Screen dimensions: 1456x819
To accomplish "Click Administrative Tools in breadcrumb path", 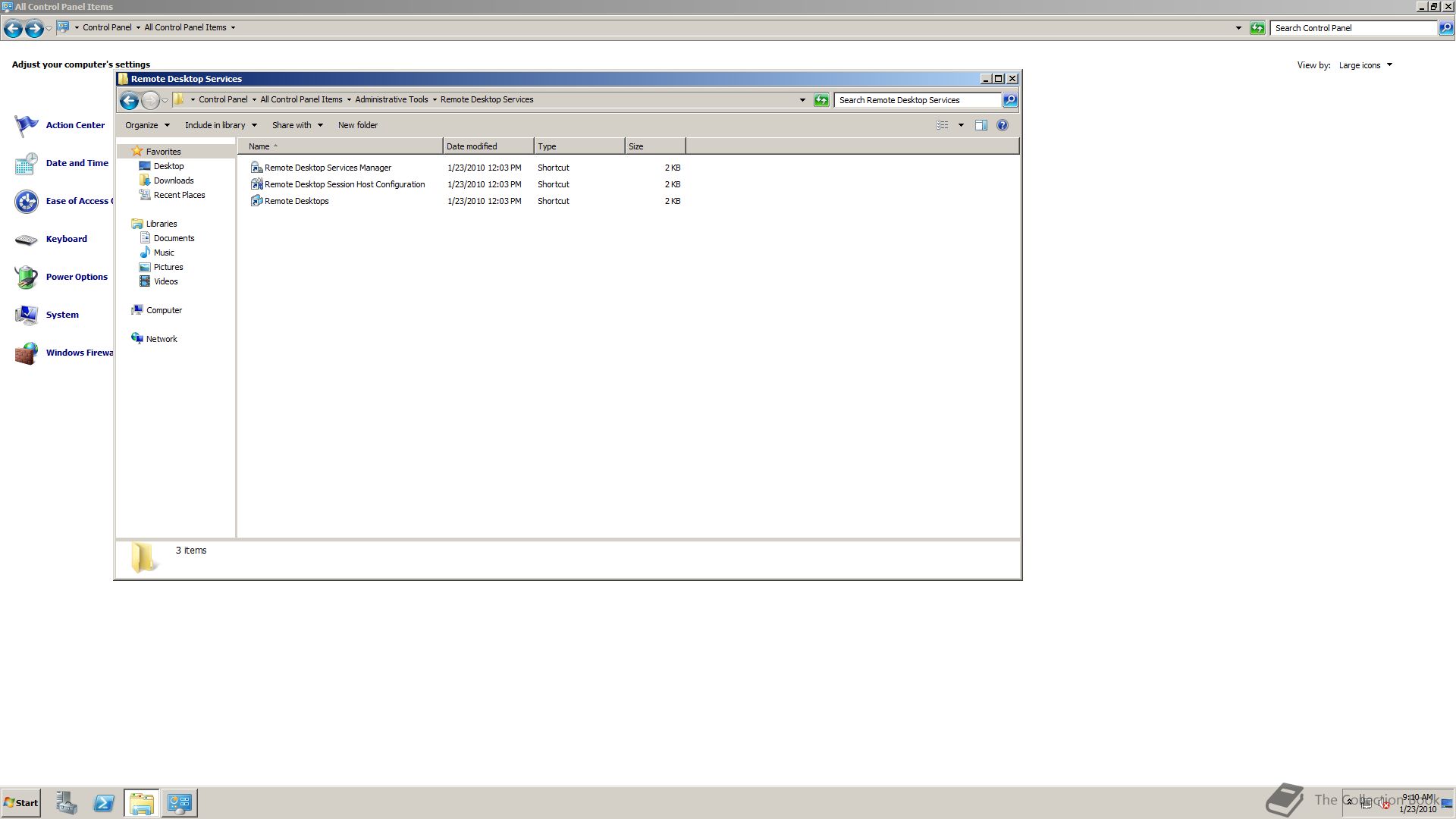I will 391,99.
